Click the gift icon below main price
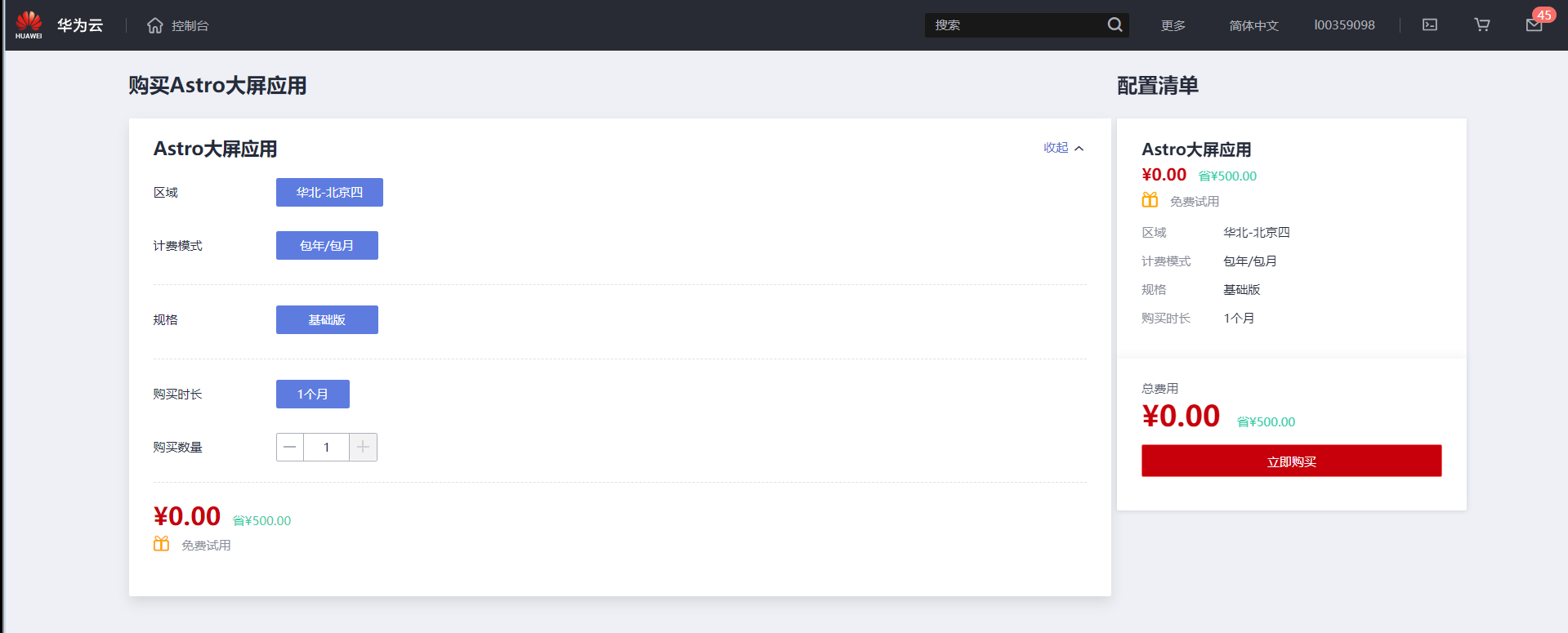 [161, 544]
